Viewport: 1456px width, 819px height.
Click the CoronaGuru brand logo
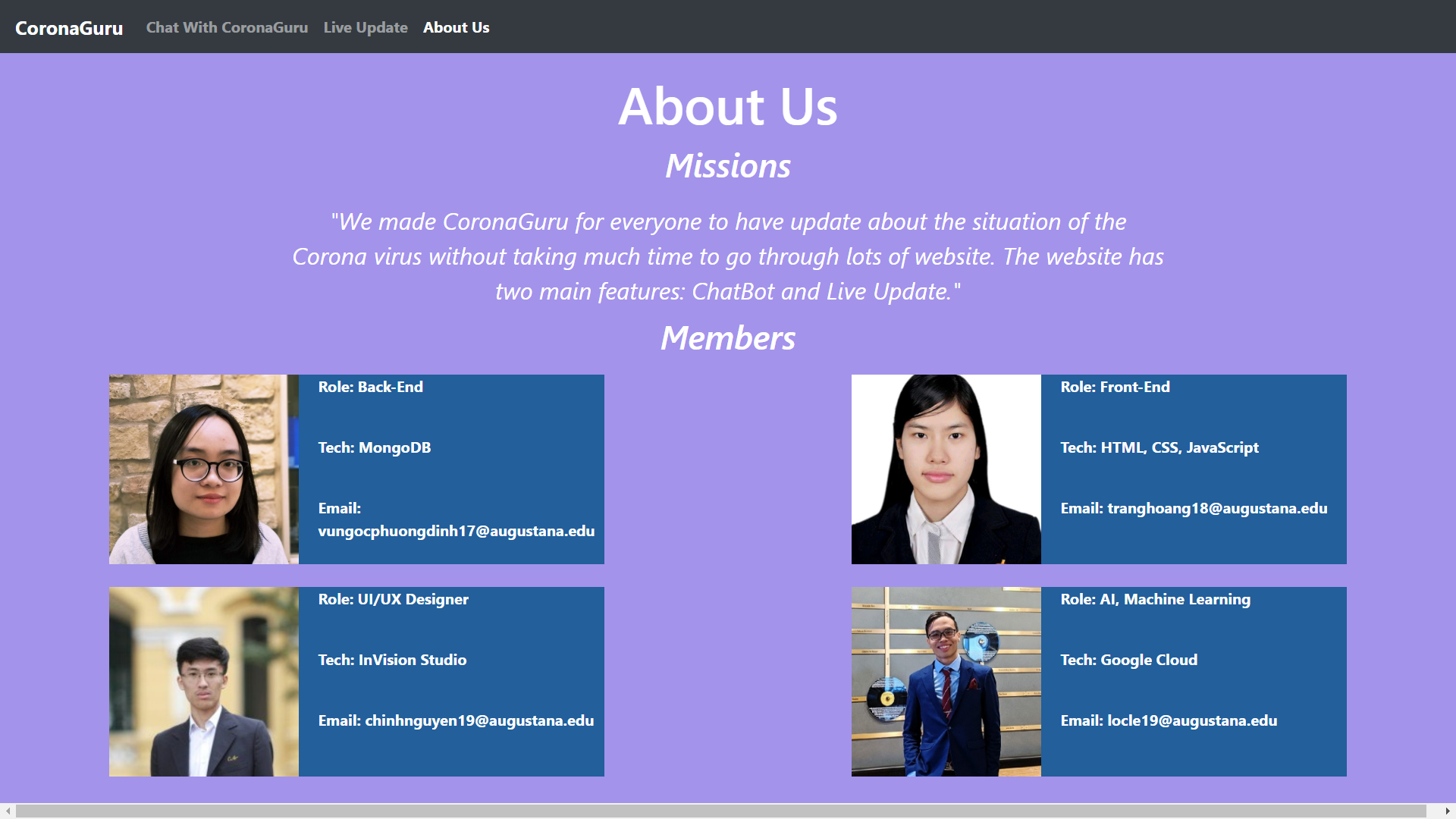coord(69,28)
